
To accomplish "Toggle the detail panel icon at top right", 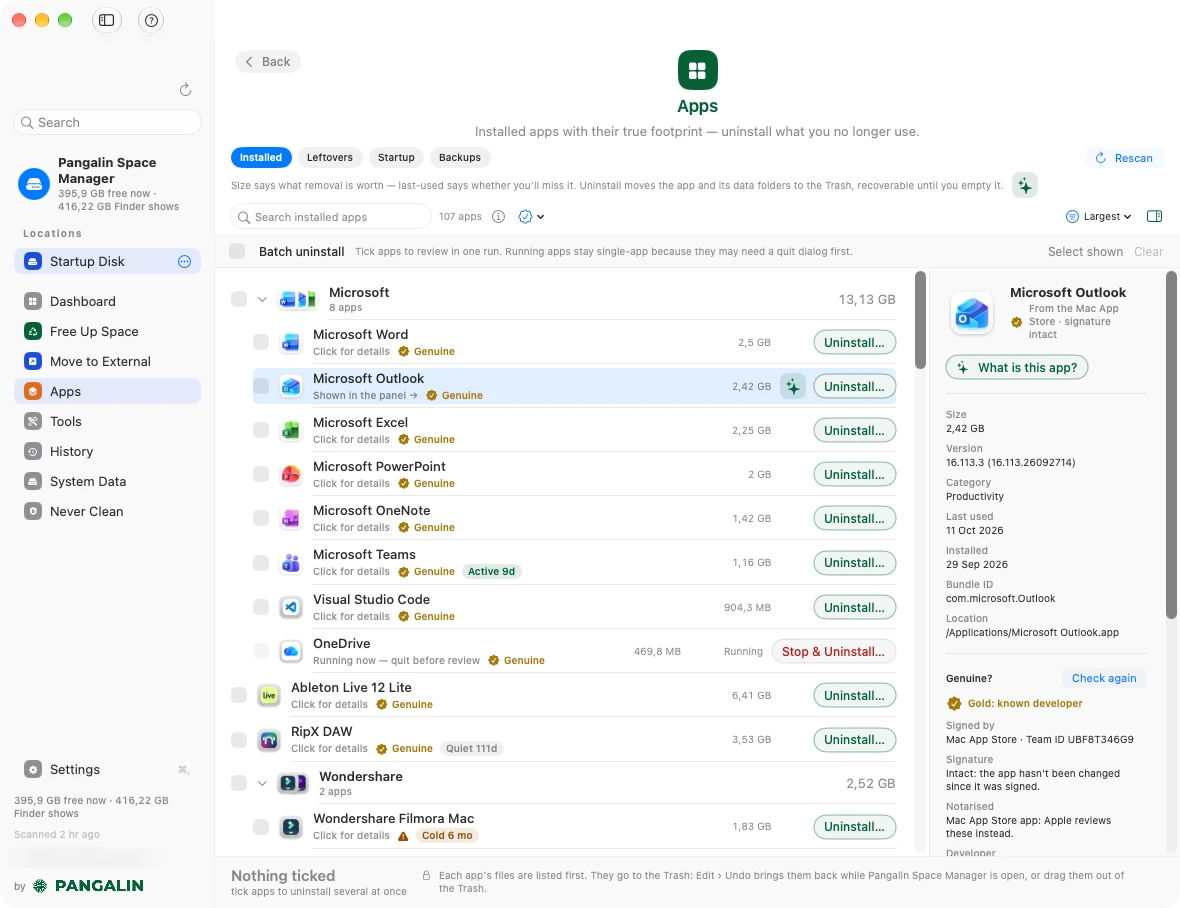I will click(x=1154, y=217).
